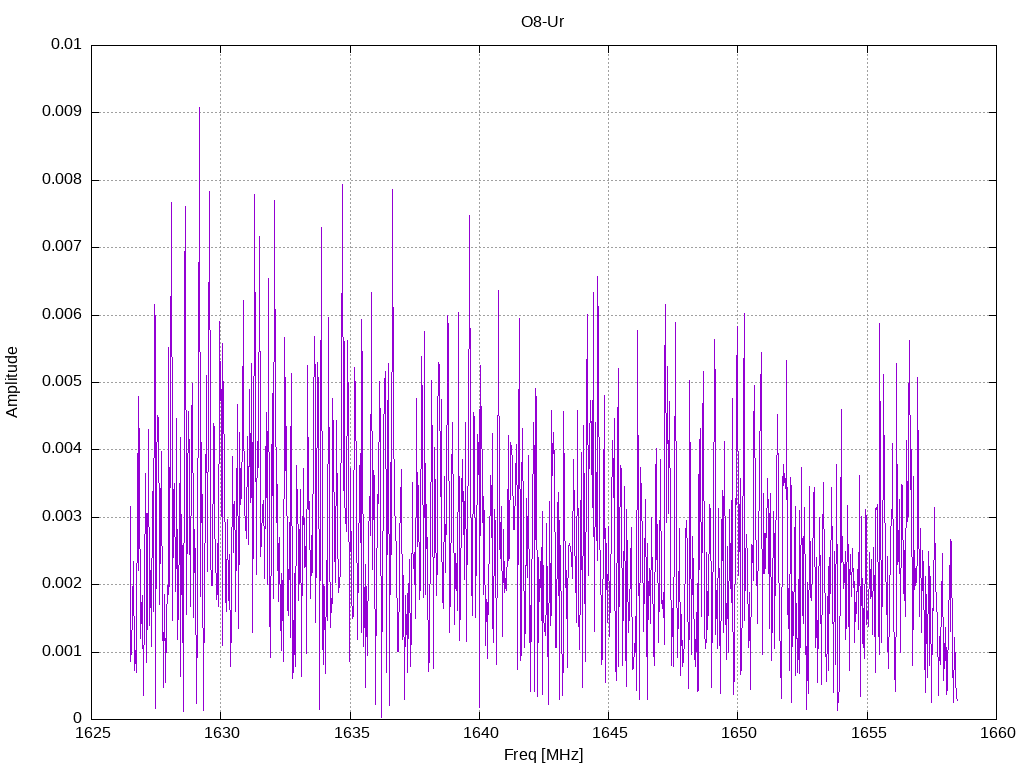Viewport: 1024px width, 768px height.
Task: Click the tallest spectrum peak above 0.009
Action: pyautogui.click(x=200, y=110)
